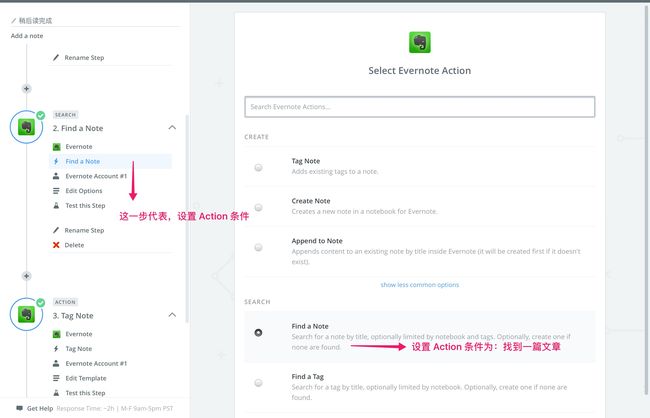This screenshot has height=418, width=650.
Task: Click the small Evernote icon under step 3
Action: pos(56,334)
